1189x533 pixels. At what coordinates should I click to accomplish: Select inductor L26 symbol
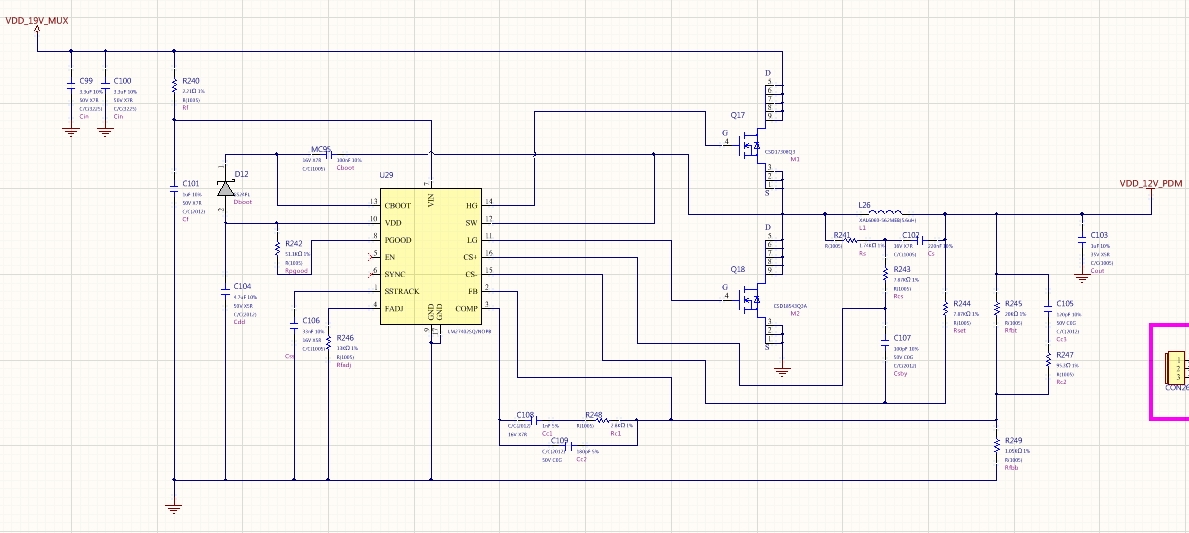pos(880,213)
